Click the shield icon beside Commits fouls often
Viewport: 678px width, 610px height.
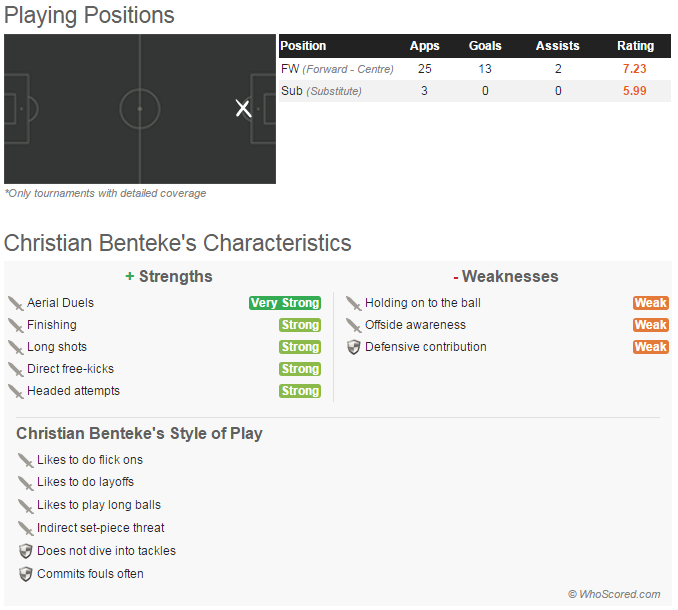coord(26,574)
